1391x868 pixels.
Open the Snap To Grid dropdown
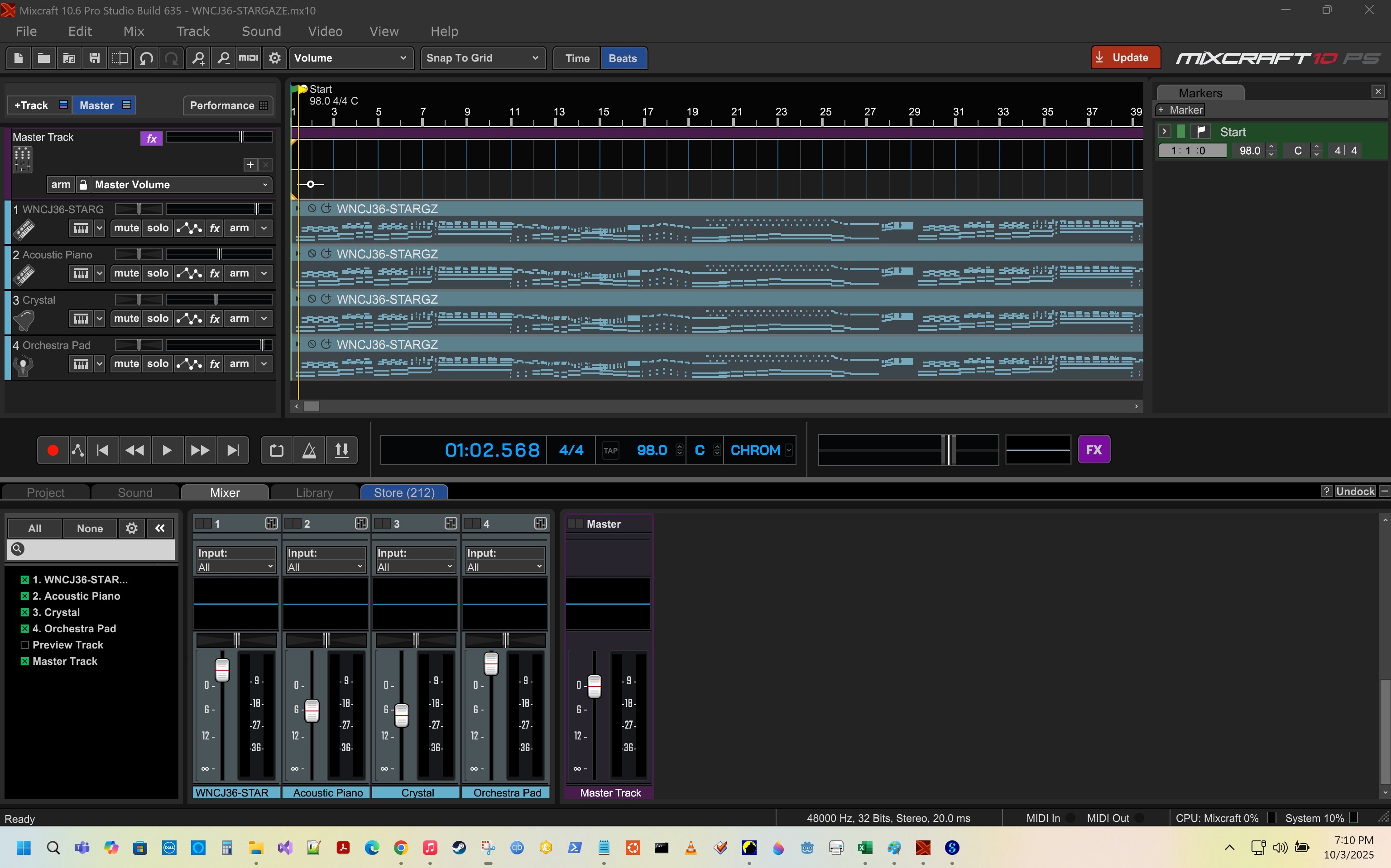click(482, 58)
